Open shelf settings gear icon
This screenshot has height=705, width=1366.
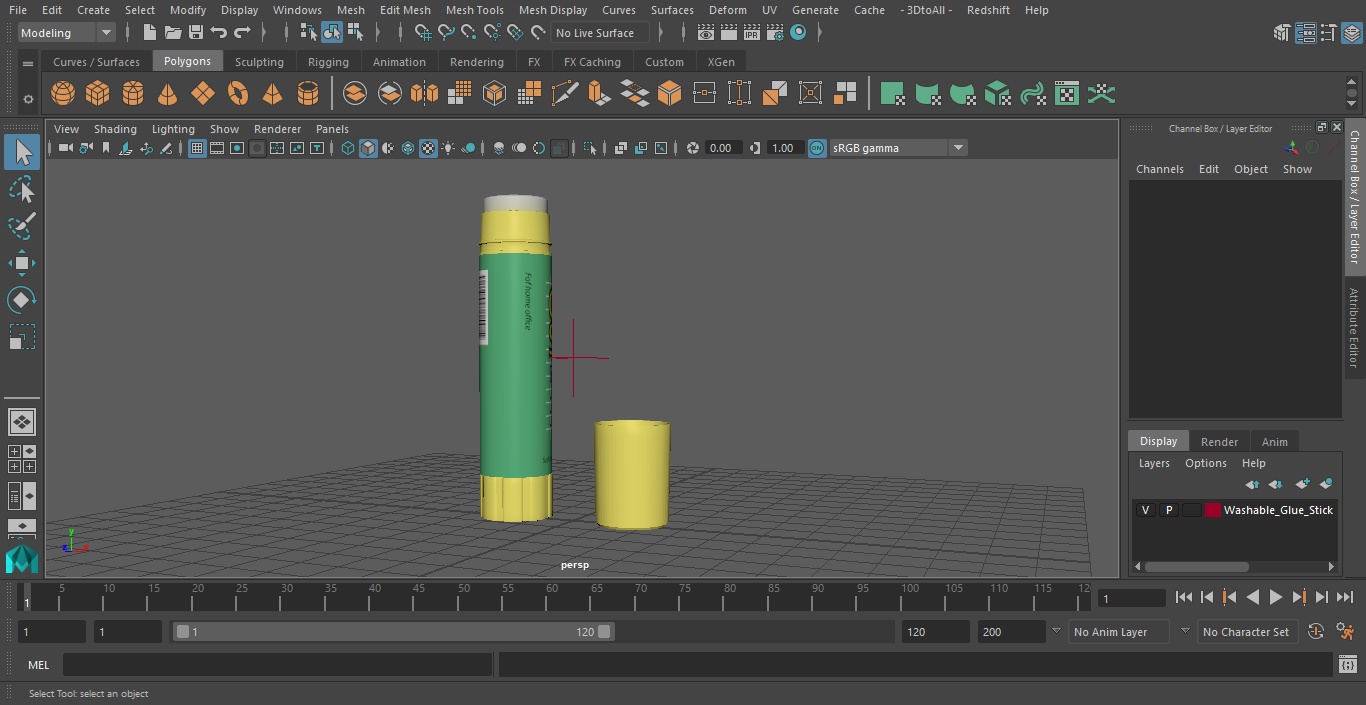(x=28, y=98)
